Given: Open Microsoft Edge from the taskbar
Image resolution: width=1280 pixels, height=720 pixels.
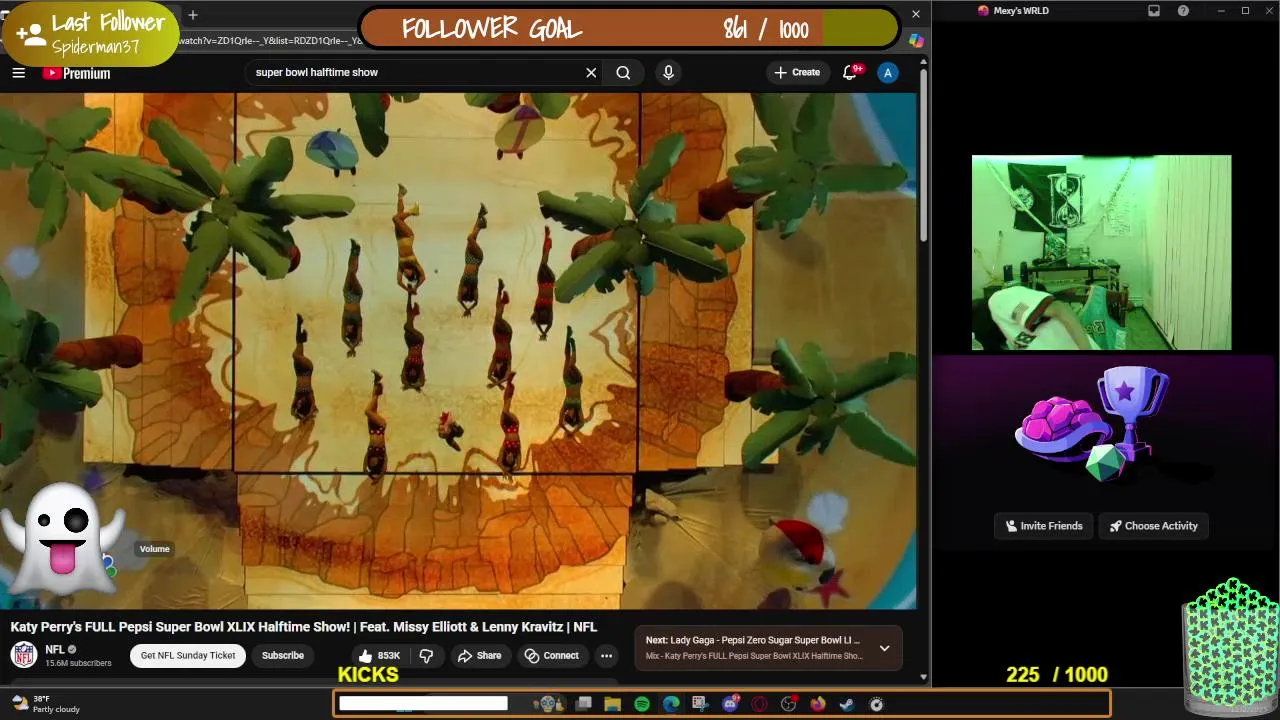Looking at the screenshot, I should coord(671,704).
